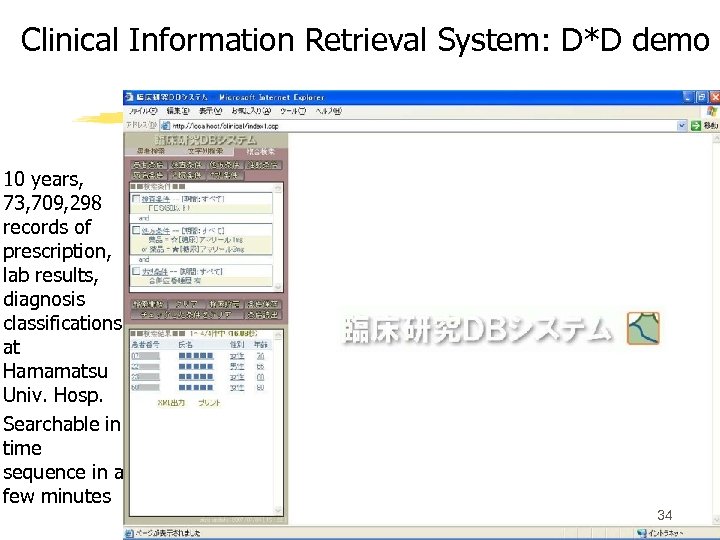
Task: Click the 年齢 column header
Action: pyautogui.click(x=261, y=344)
